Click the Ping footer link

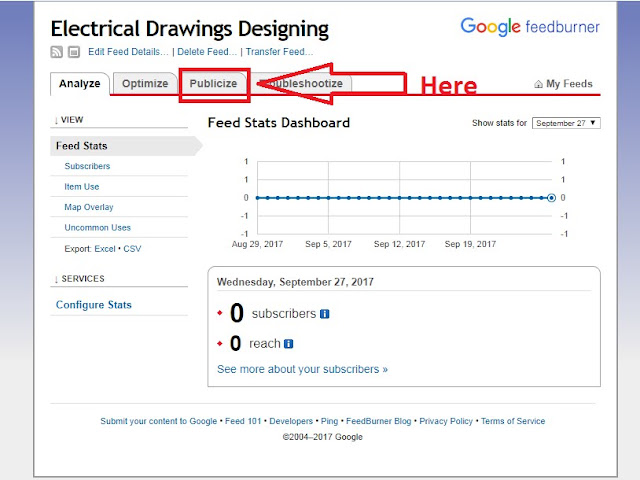click(x=329, y=421)
